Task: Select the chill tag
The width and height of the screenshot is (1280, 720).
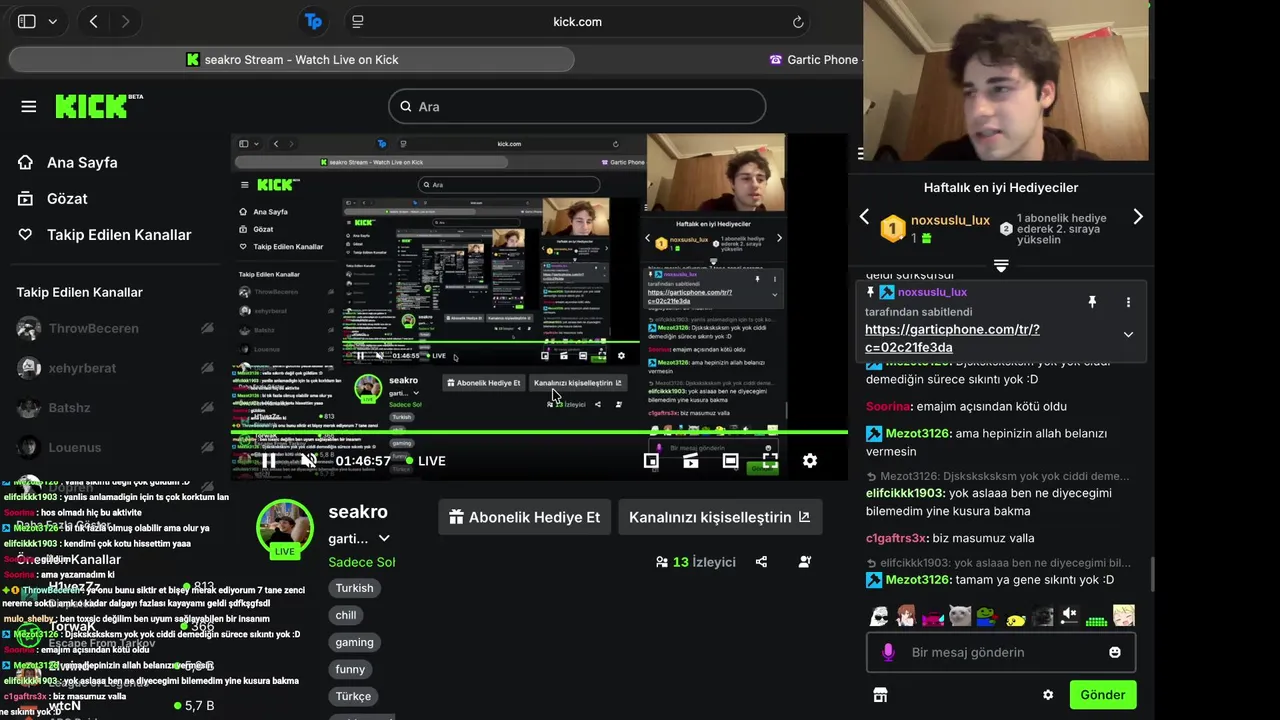Action: click(346, 615)
